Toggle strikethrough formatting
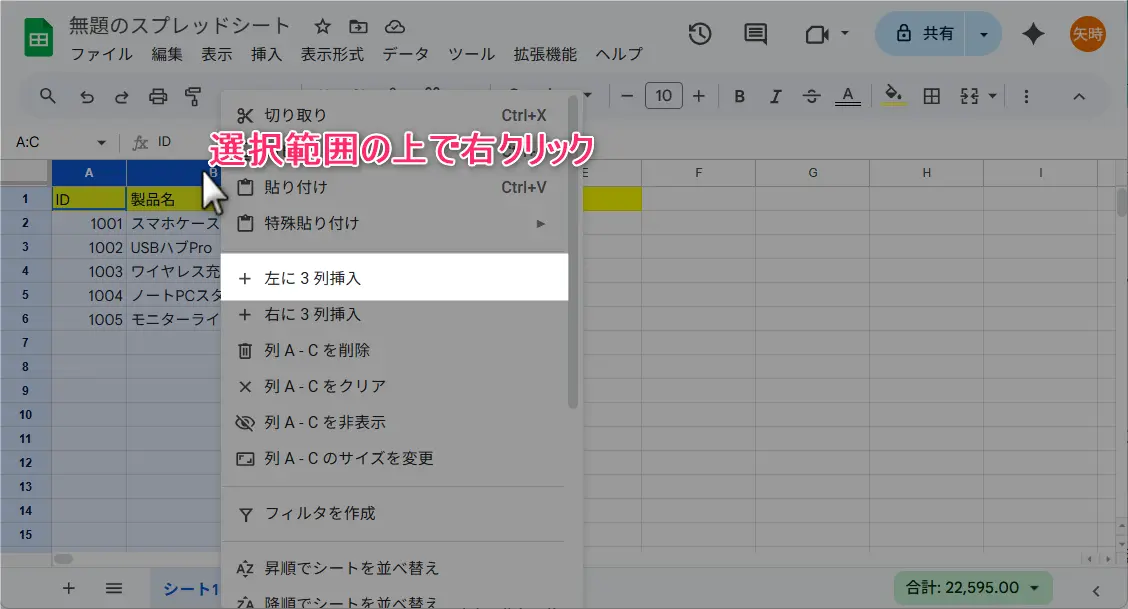The height and width of the screenshot is (609, 1128). click(811, 96)
